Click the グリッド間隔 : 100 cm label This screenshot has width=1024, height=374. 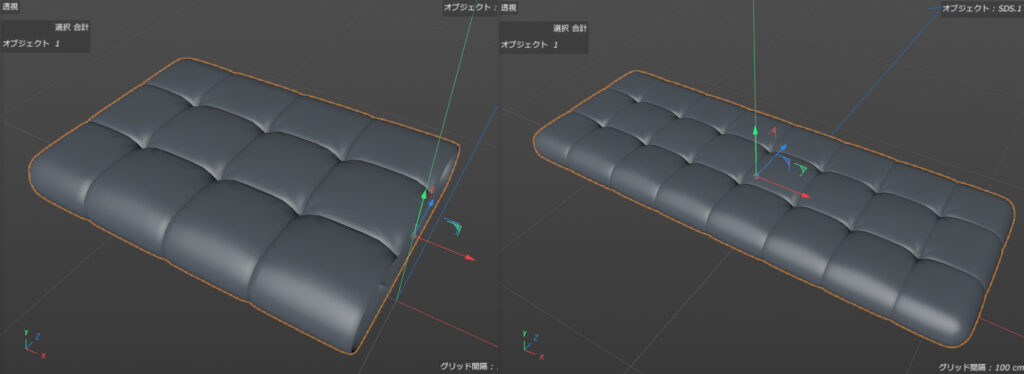coord(981,367)
